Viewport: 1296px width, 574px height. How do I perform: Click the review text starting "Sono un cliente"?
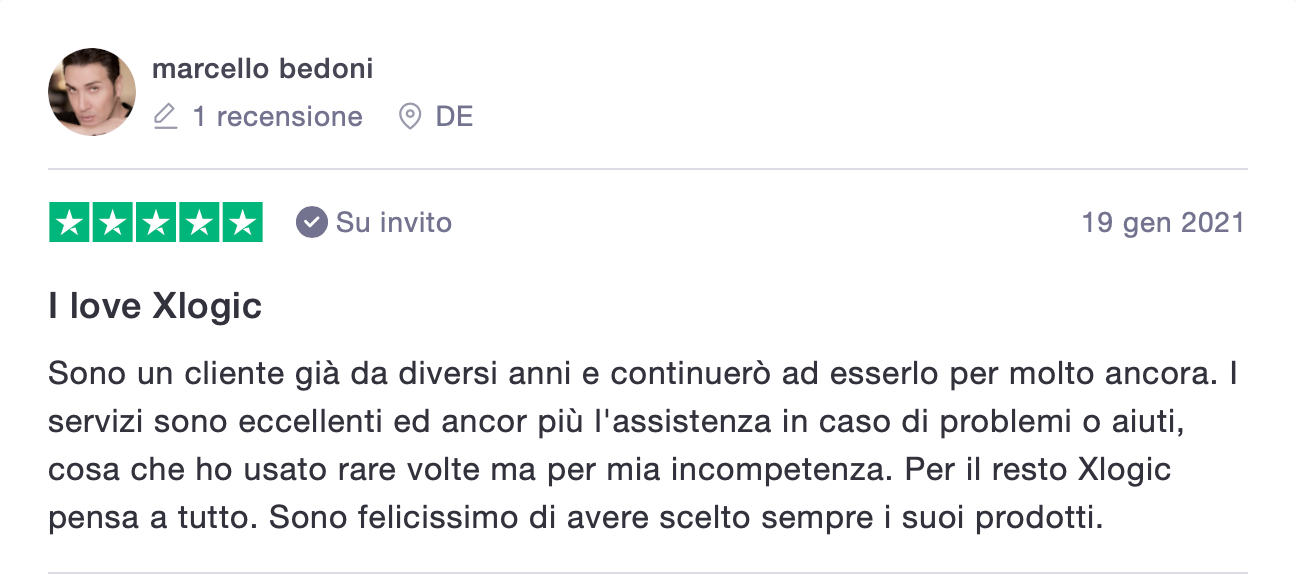pos(644,446)
